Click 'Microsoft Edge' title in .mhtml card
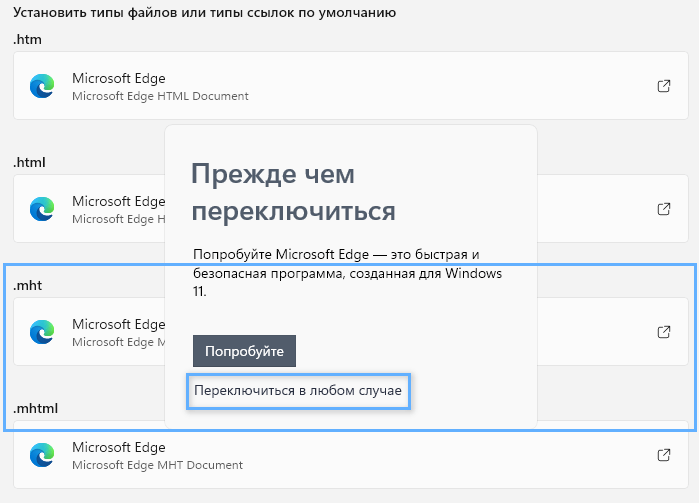 tap(119, 447)
